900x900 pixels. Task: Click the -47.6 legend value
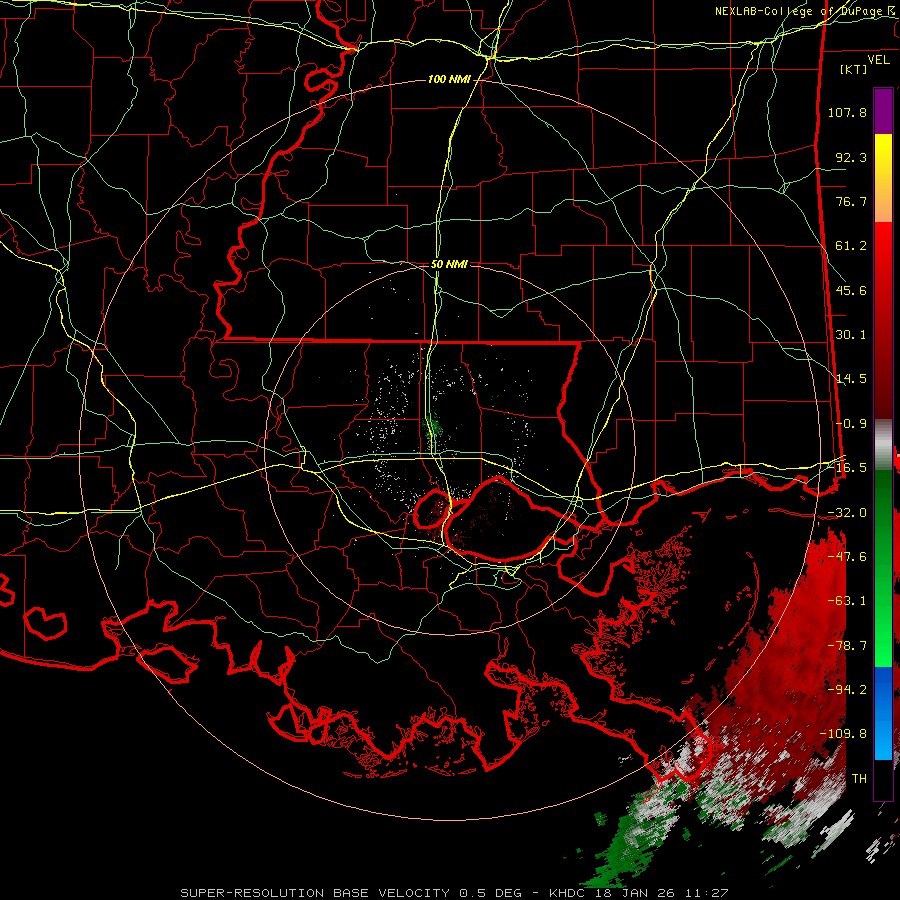tap(847, 557)
